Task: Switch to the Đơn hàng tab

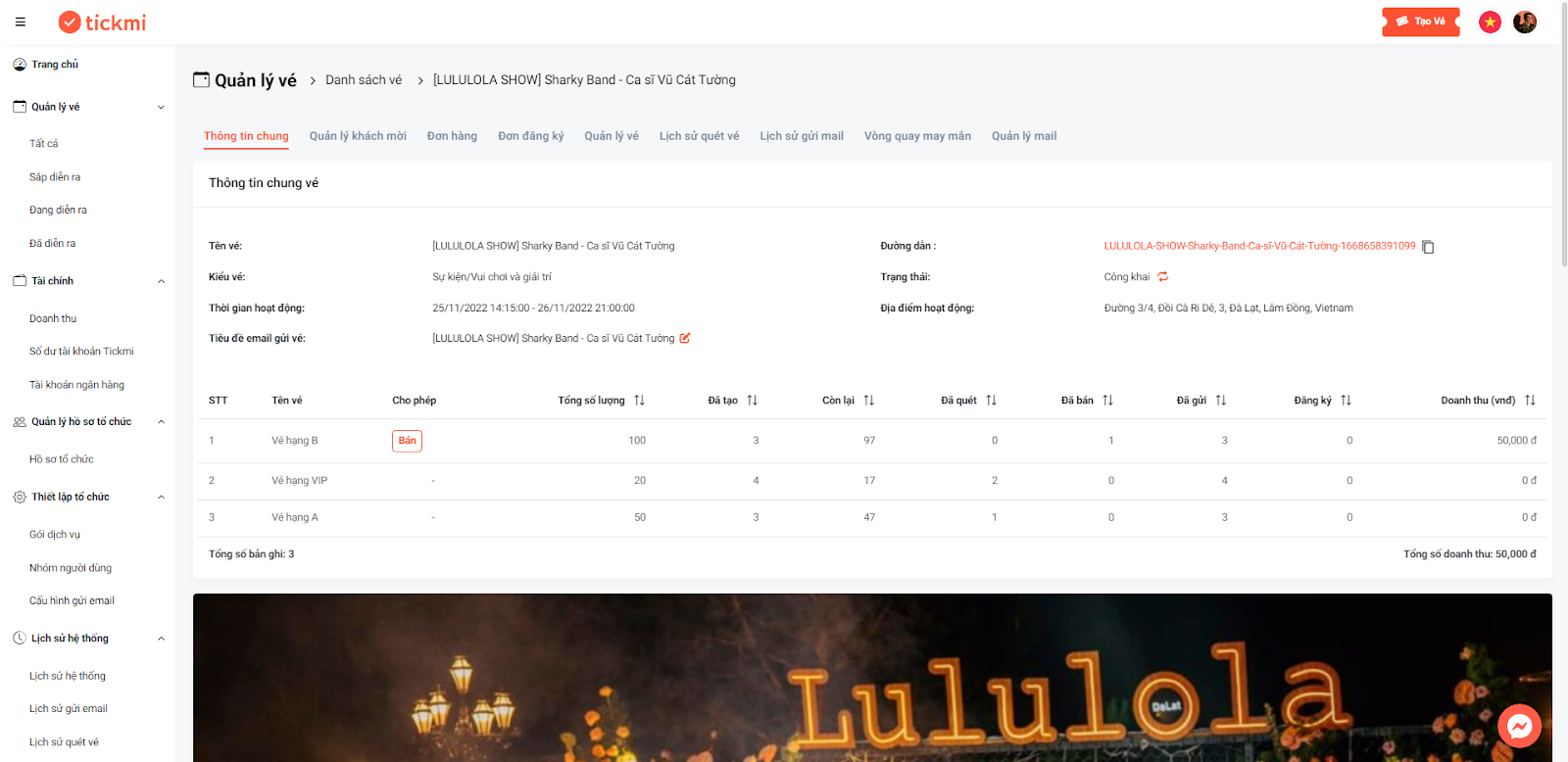Action: click(x=452, y=136)
